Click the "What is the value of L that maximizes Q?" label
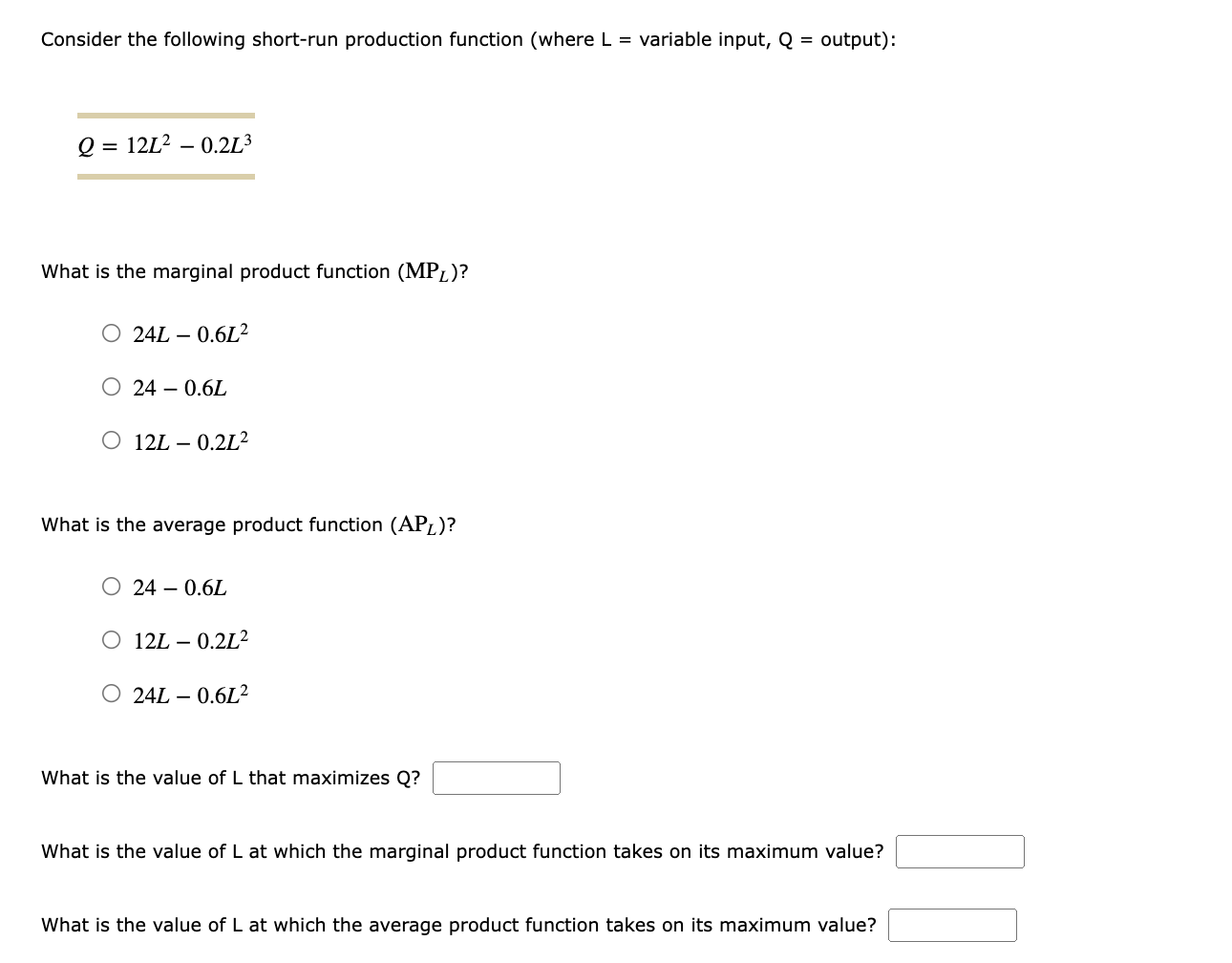 (x=229, y=778)
